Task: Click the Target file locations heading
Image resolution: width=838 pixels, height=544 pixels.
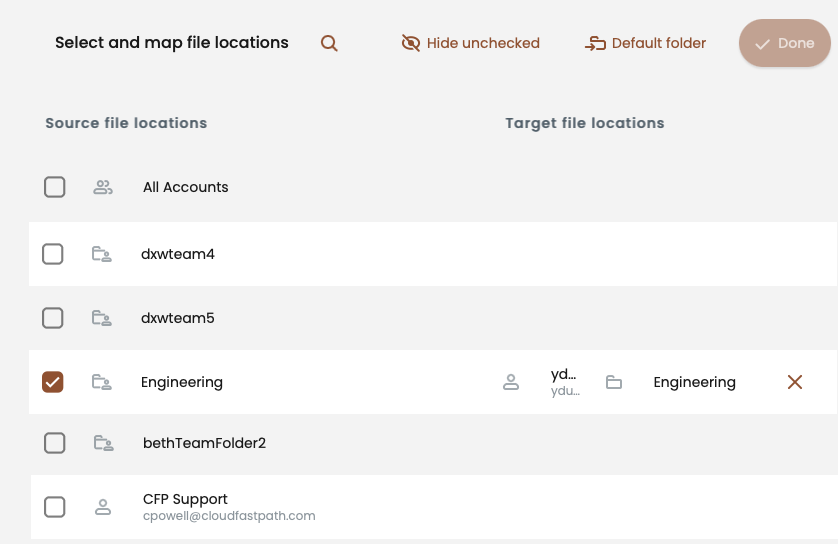Action: pos(585,123)
